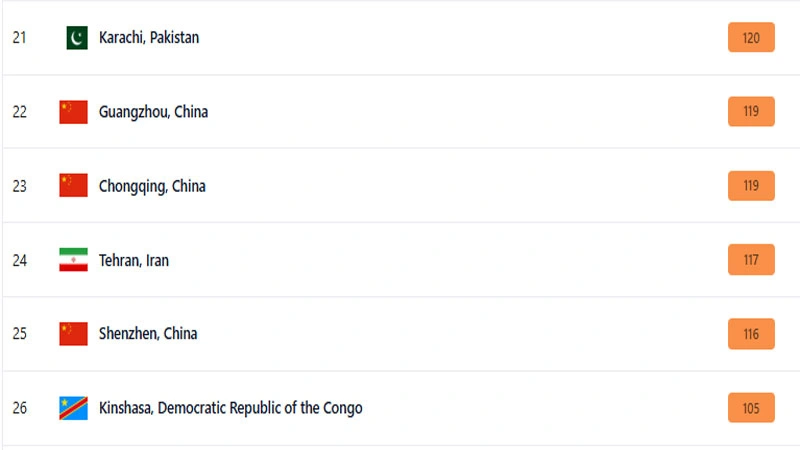The image size is (800, 450).
Task: Open Kinshasa, Democratic Republic of the Congo
Action: click(x=230, y=408)
